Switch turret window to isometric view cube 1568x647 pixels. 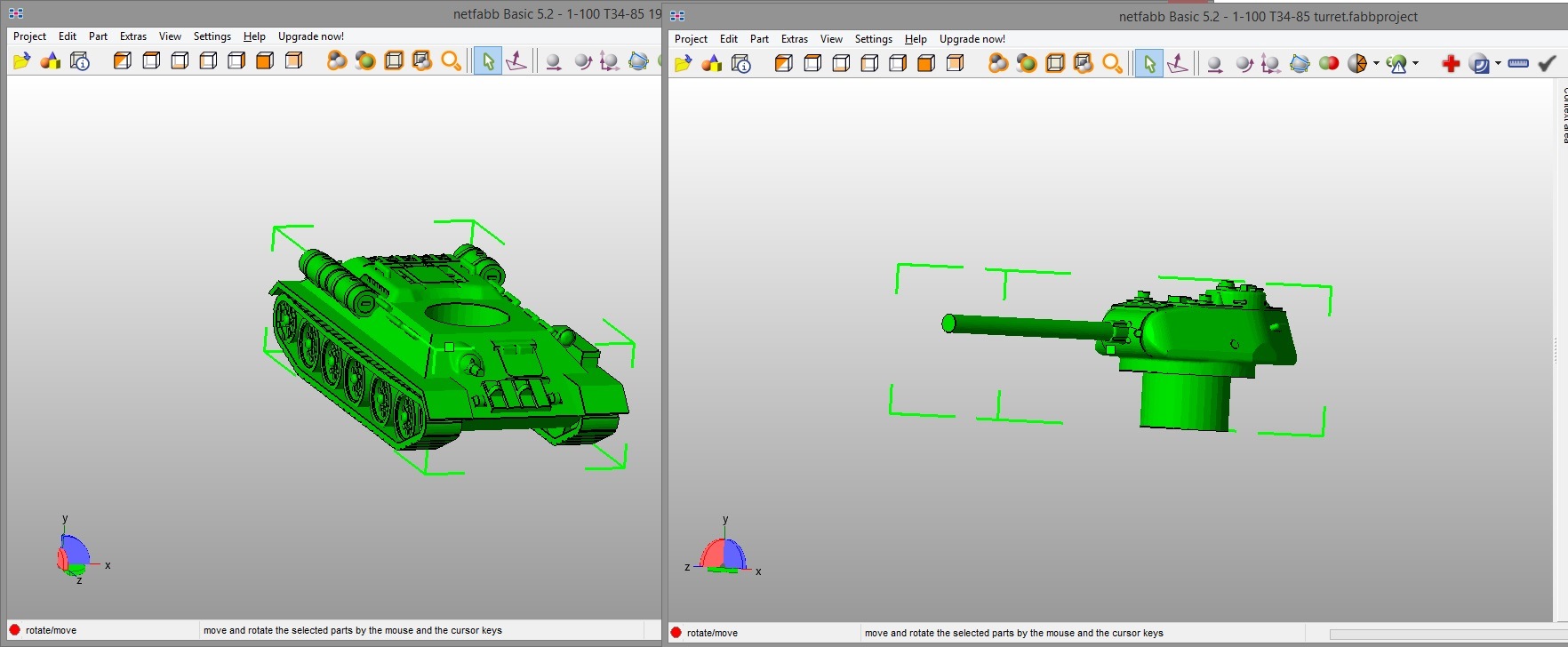coord(783,63)
